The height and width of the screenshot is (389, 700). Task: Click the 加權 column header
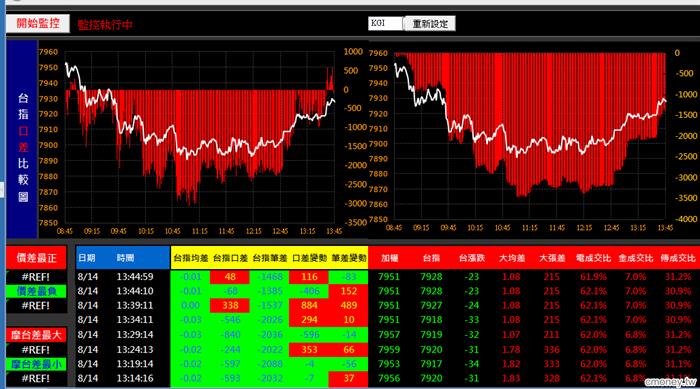coord(389,258)
